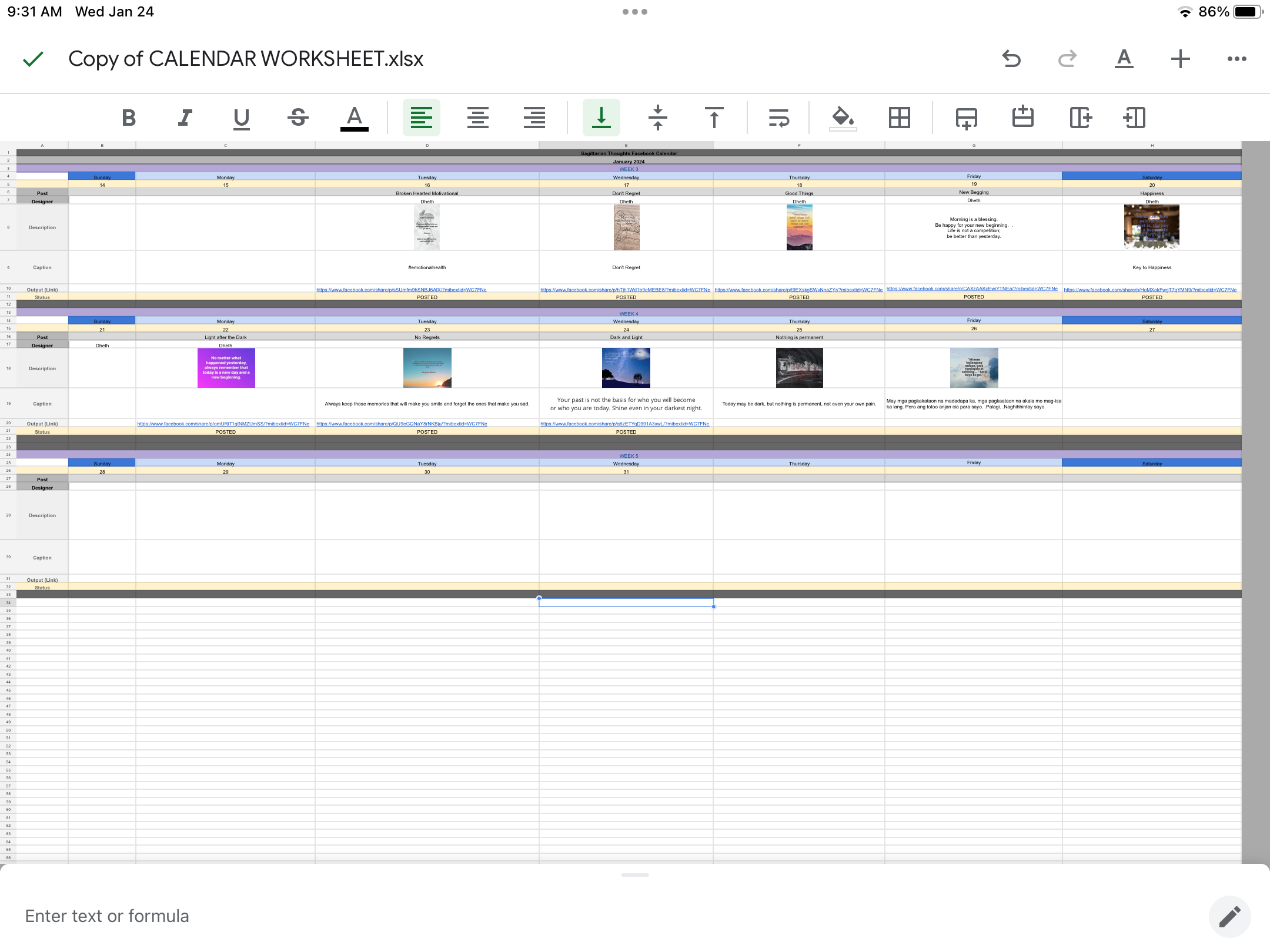The height and width of the screenshot is (952, 1270).
Task: Open the text color picker
Action: coord(354,118)
